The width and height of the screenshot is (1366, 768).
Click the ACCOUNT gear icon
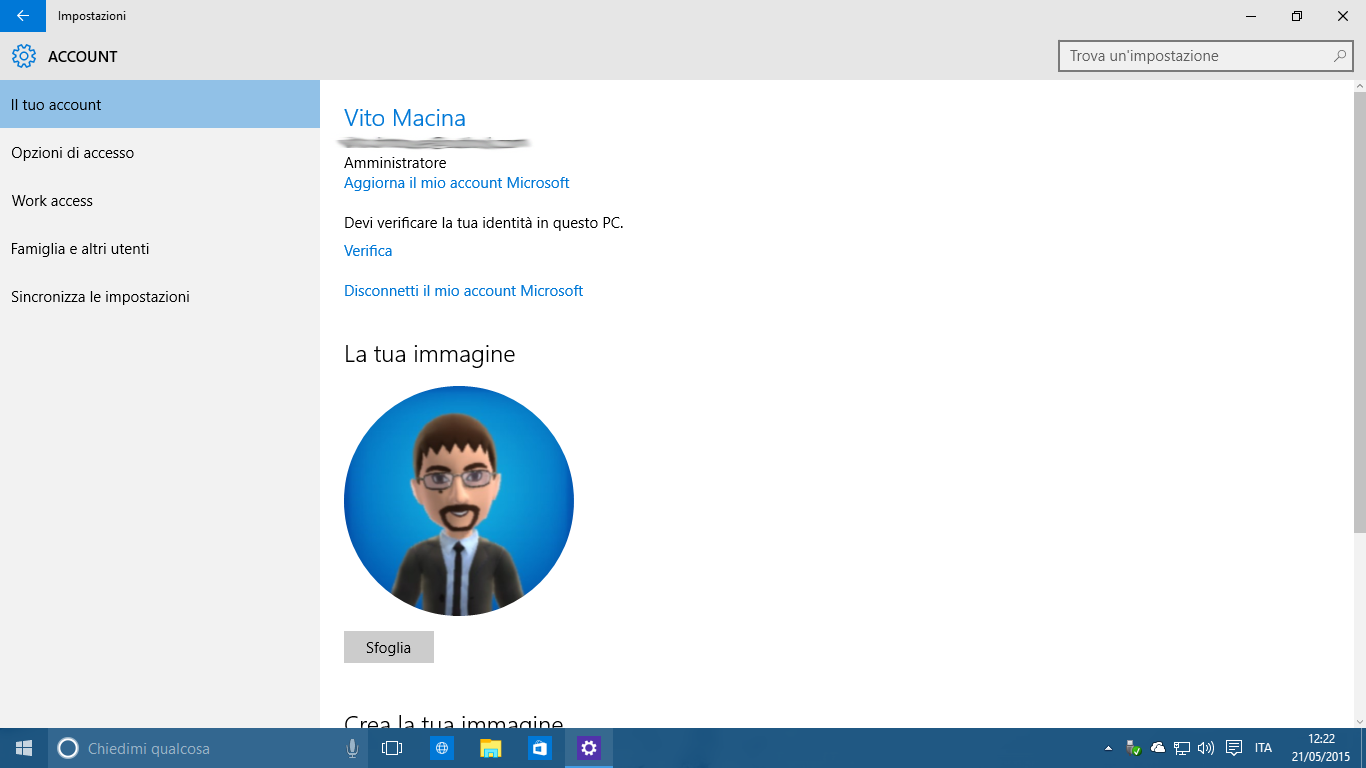click(24, 56)
